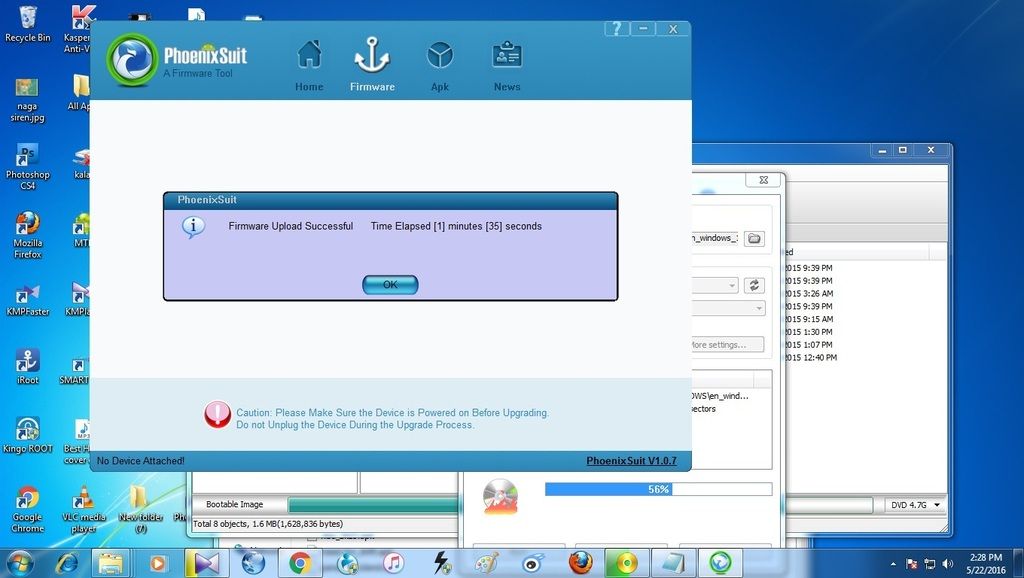Click the PhoenixSuit V1.0.7 version link
This screenshot has width=1024, height=578.
(631, 461)
